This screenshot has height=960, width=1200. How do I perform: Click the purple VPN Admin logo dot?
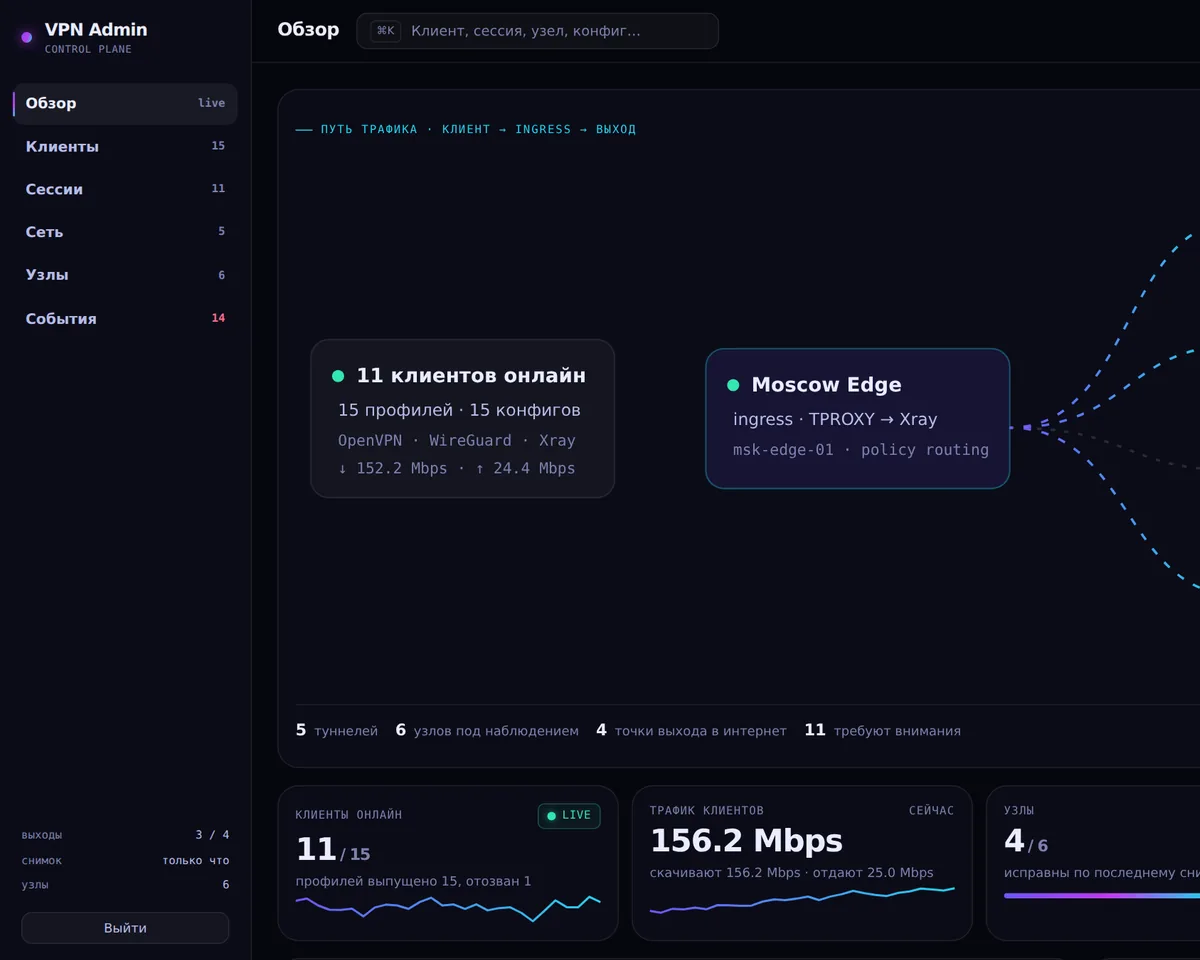26,38
